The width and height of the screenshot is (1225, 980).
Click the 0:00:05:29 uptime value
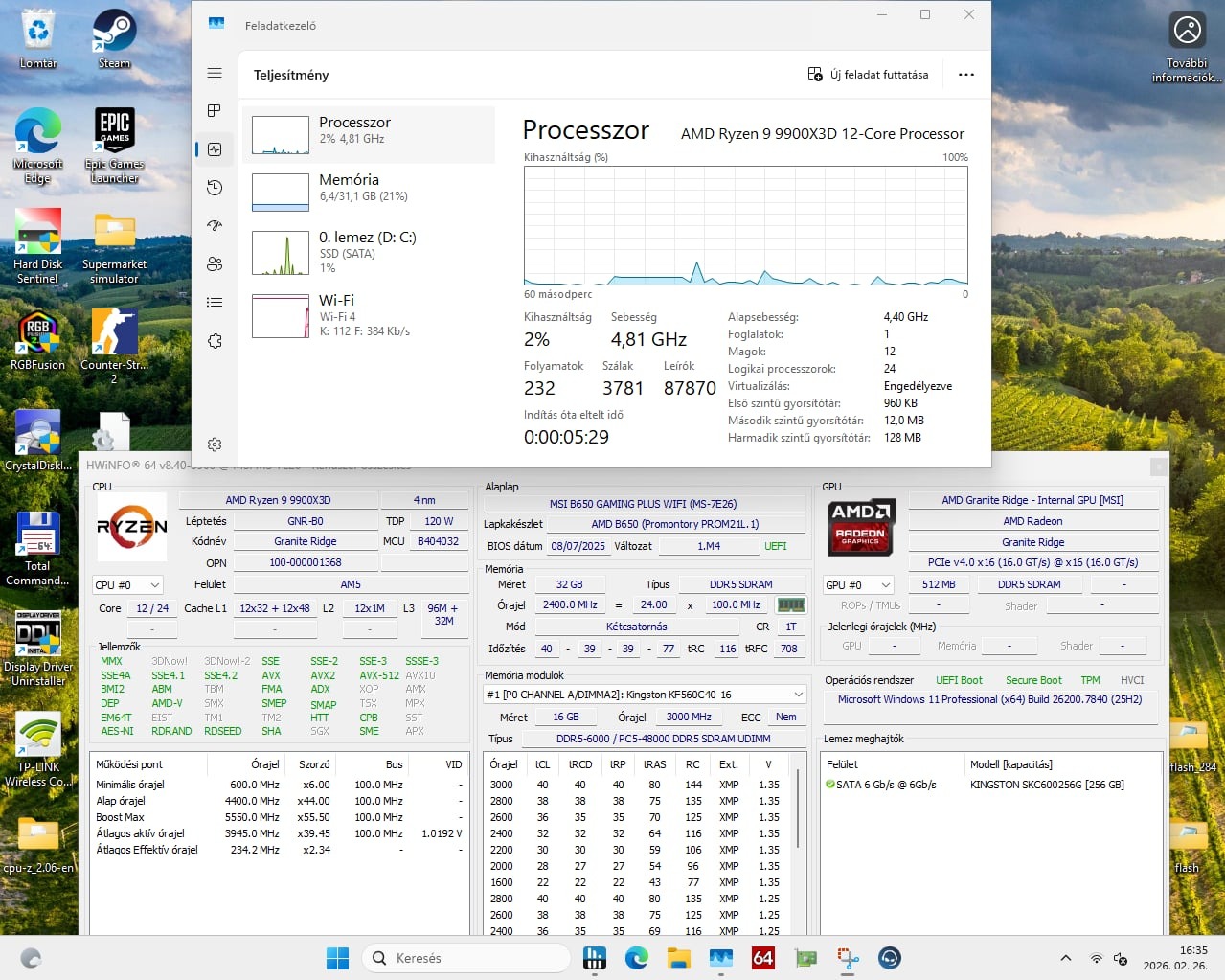(x=566, y=438)
